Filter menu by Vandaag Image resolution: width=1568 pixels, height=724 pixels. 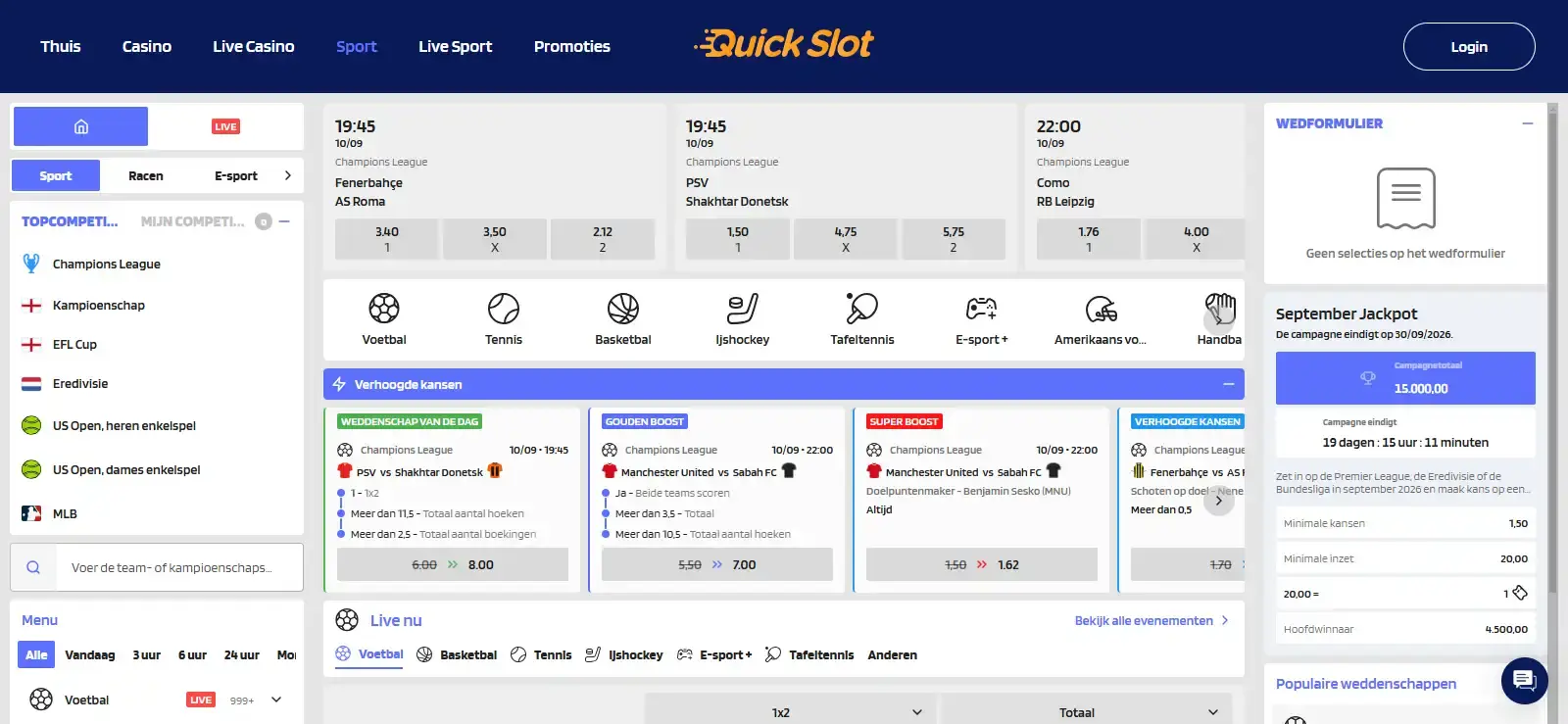[90, 654]
